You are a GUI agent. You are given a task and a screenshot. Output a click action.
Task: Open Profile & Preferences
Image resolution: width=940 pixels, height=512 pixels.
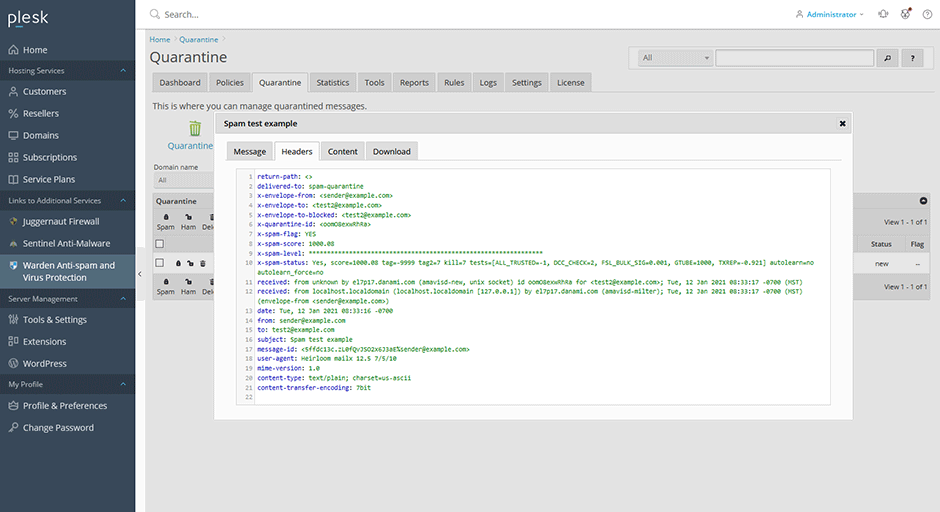point(67,405)
